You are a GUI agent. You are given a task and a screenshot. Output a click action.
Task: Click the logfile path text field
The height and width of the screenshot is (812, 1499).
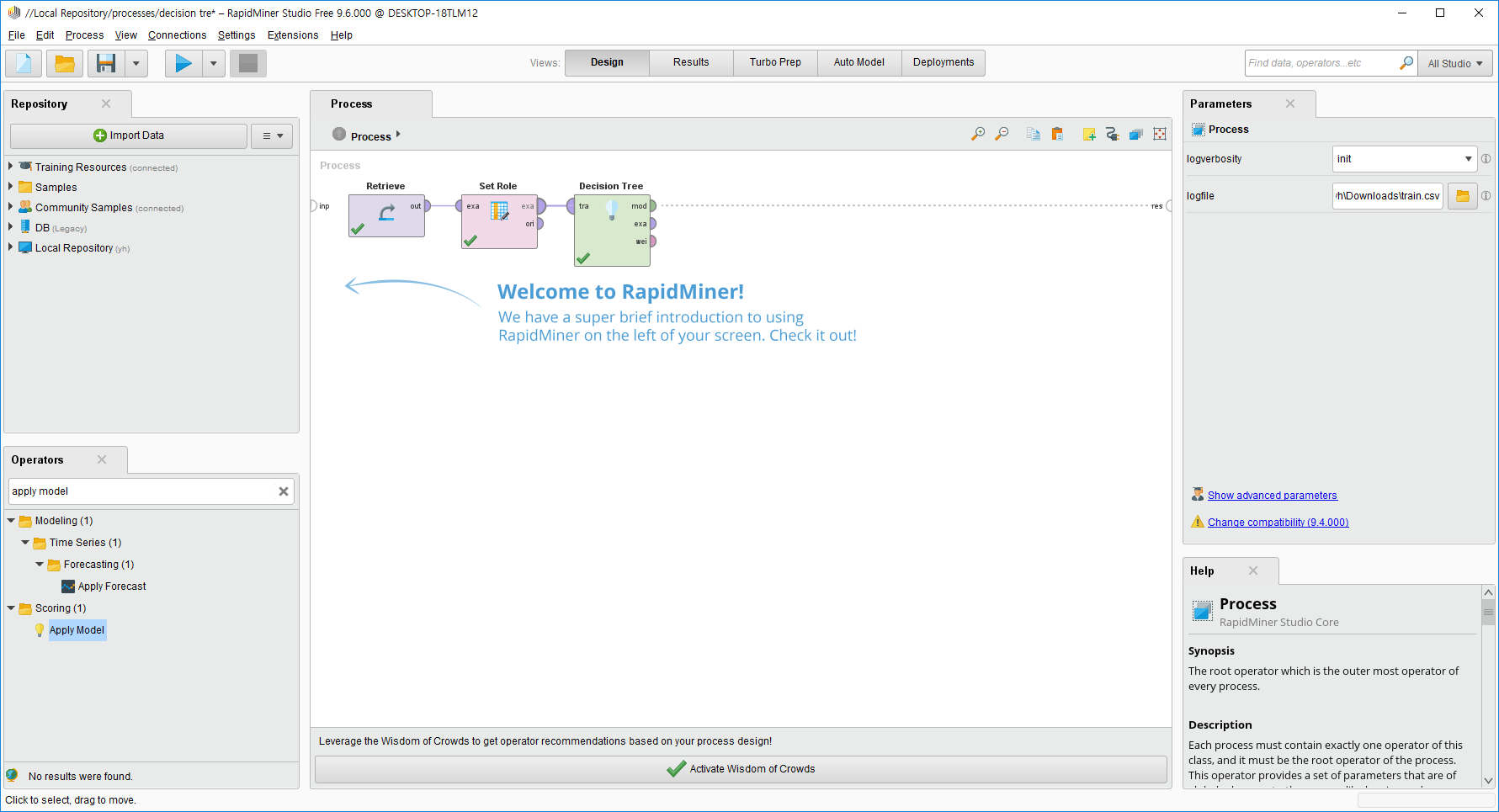point(1388,196)
